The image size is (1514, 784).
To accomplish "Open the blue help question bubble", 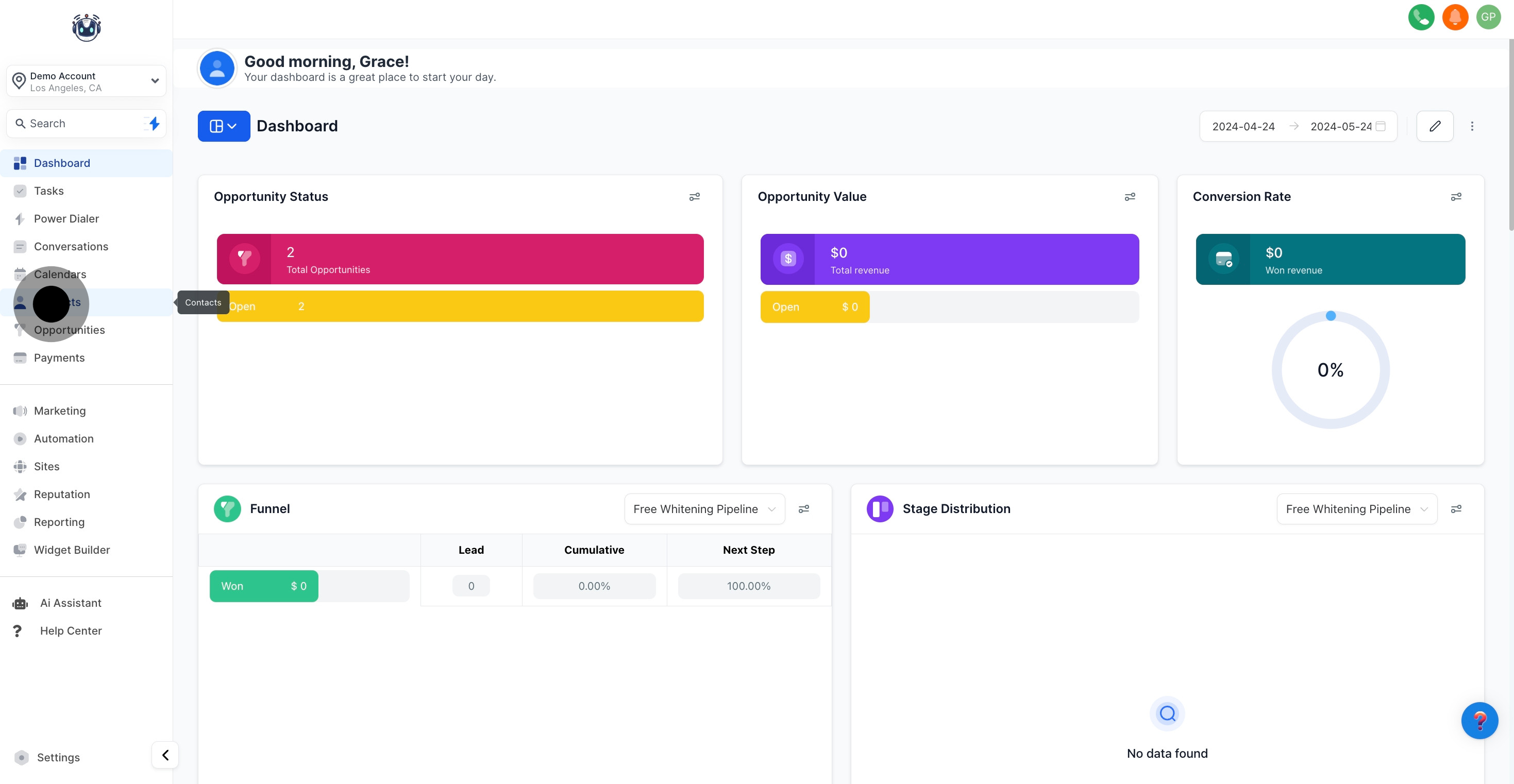I will pos(1479,721).
